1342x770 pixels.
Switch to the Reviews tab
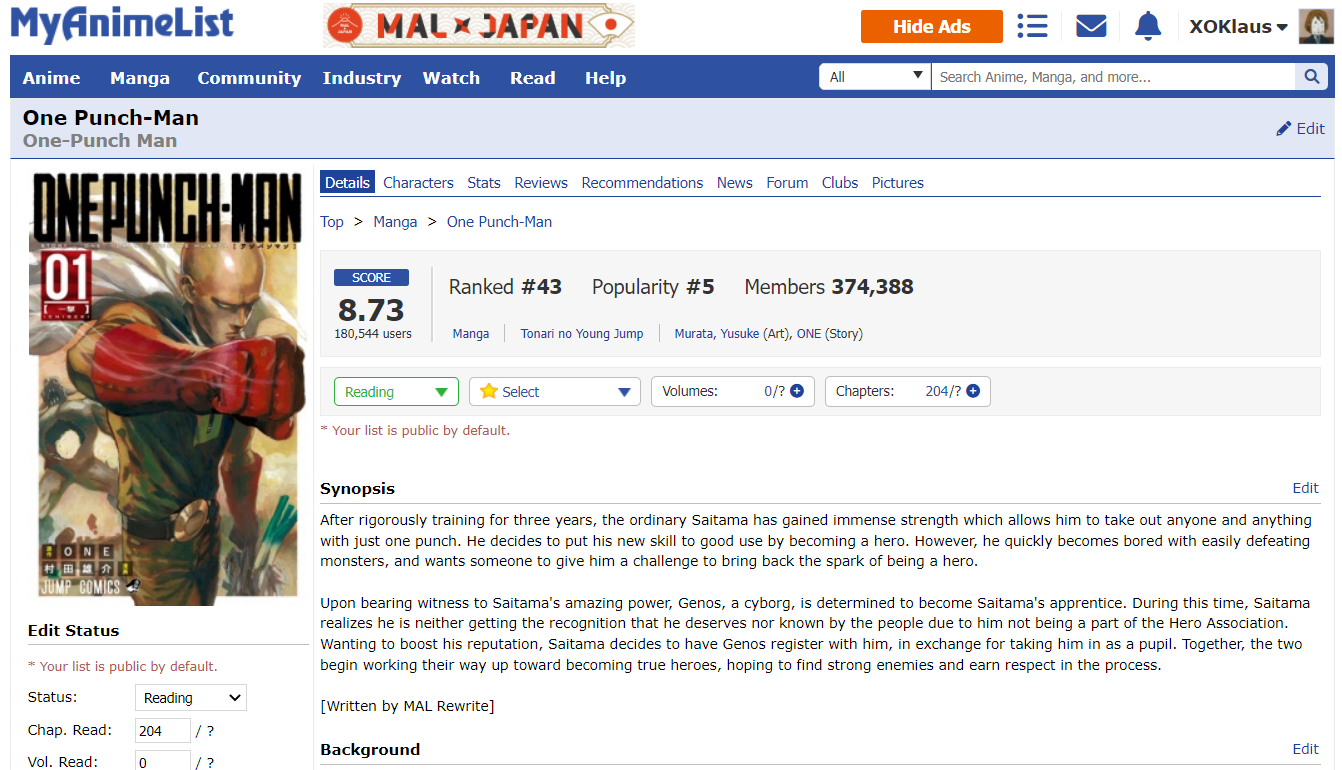(x=541, y=183)
